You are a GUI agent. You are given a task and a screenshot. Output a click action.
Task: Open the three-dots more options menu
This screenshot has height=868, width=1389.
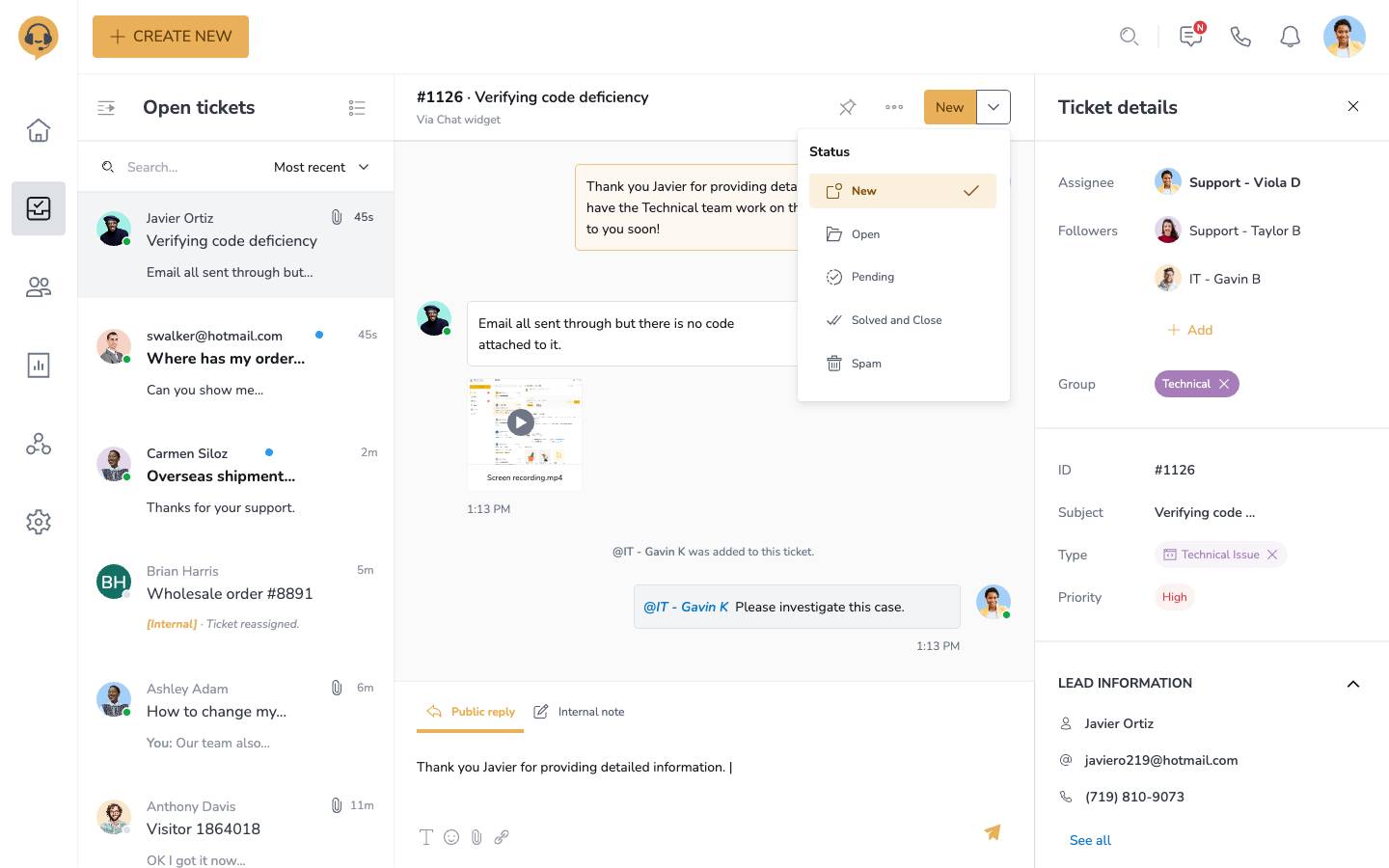(894, 107)
